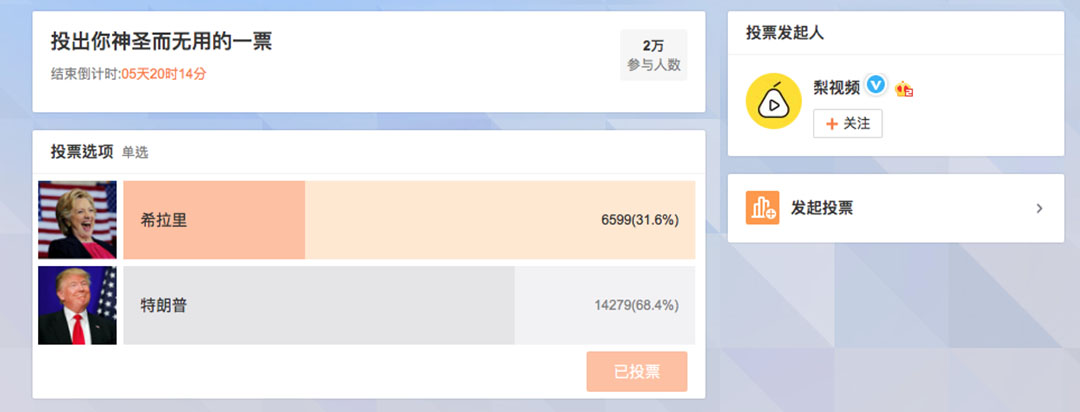Click the 已投票 button
1080x412 pixels.
click(637, 372)
